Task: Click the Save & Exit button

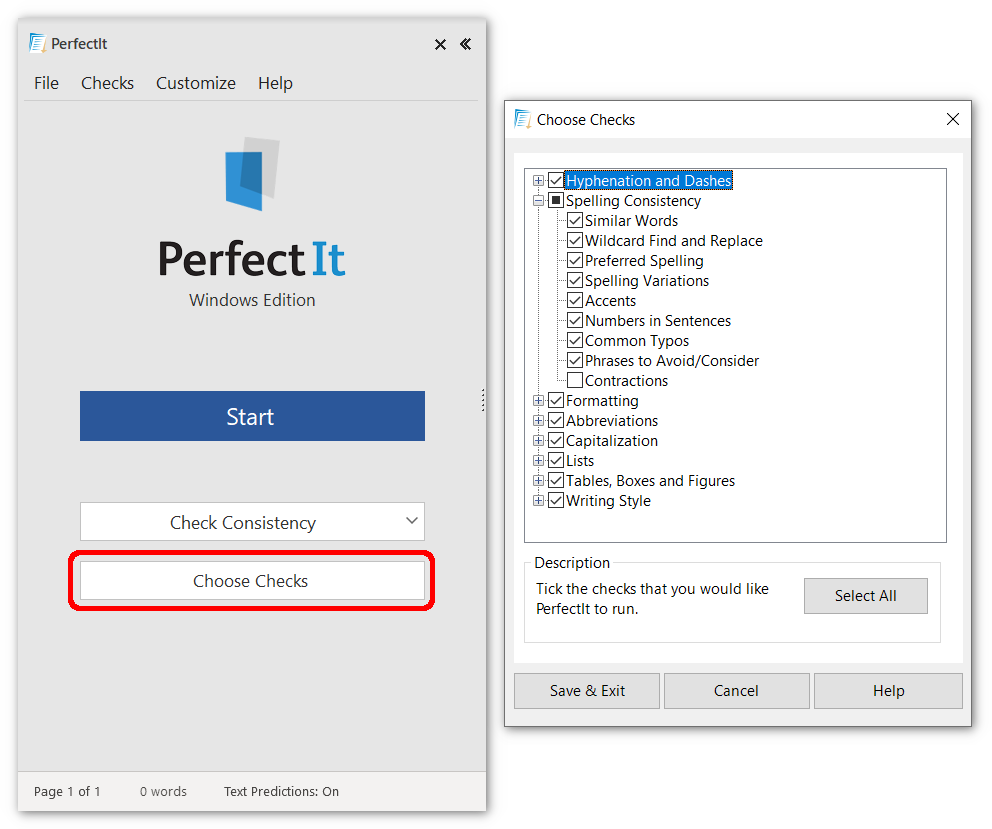Action: click(x=587, y=690)
